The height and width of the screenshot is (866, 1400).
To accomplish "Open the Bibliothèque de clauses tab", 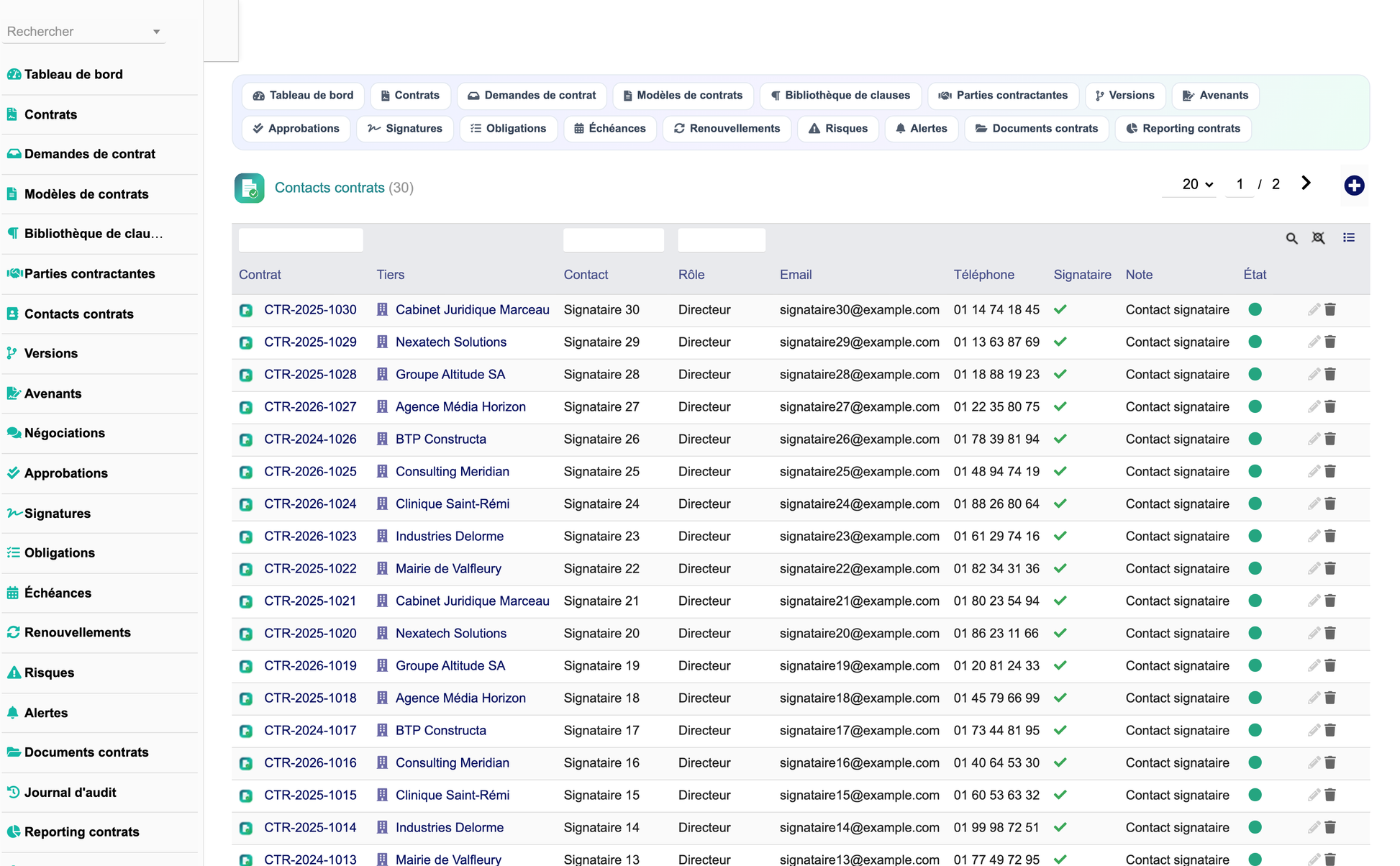I will [840, 95].
